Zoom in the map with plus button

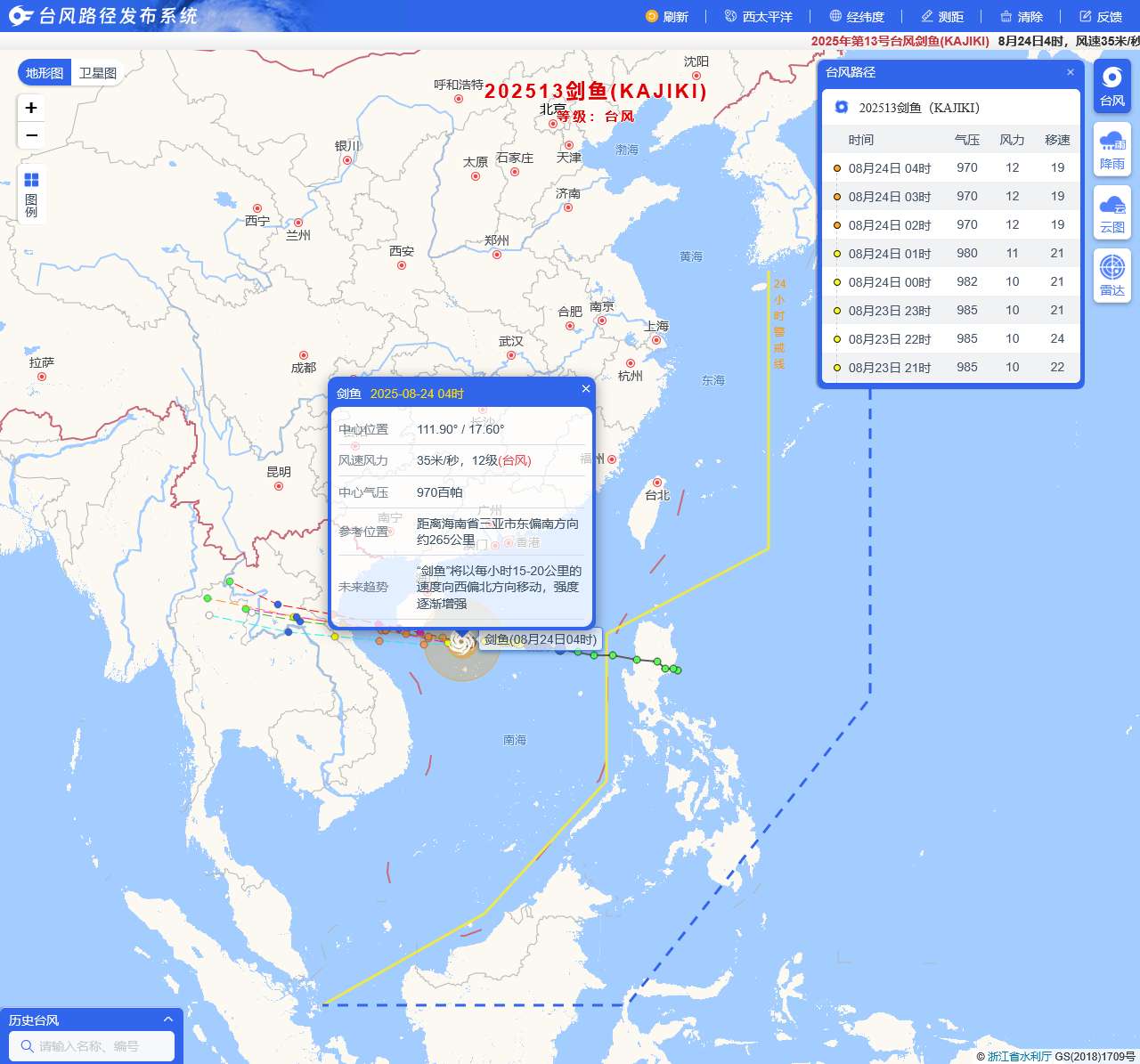click(x=31, y=108)
